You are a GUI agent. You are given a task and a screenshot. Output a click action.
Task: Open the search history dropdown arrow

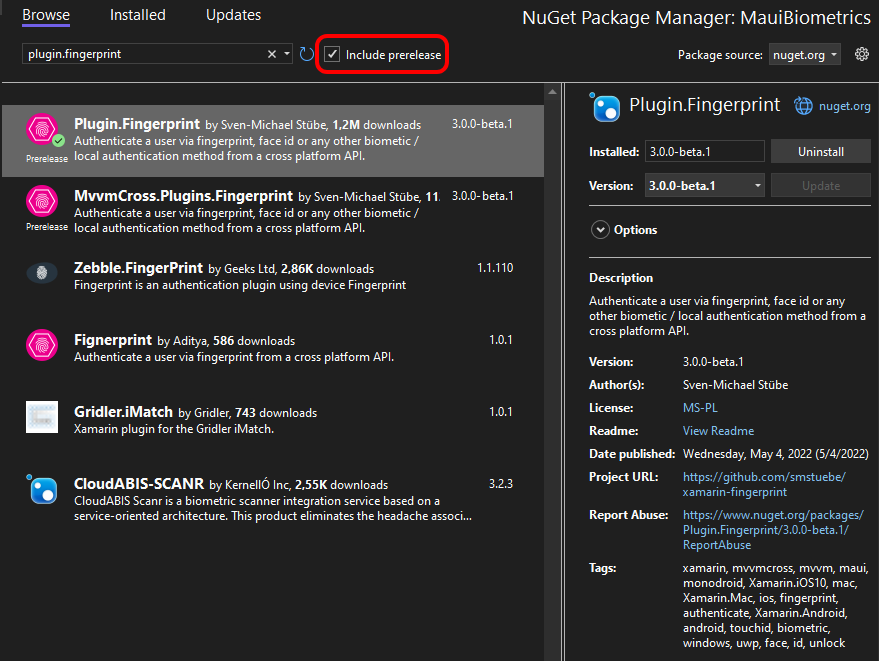pos(287,54)
